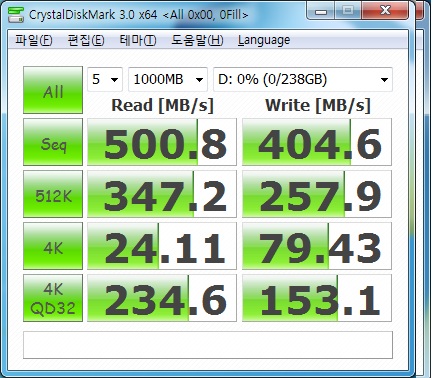Click the 4K QD32 read result 234.6
The height and width of the screenshot is (378, 435).
coord(162,298)
